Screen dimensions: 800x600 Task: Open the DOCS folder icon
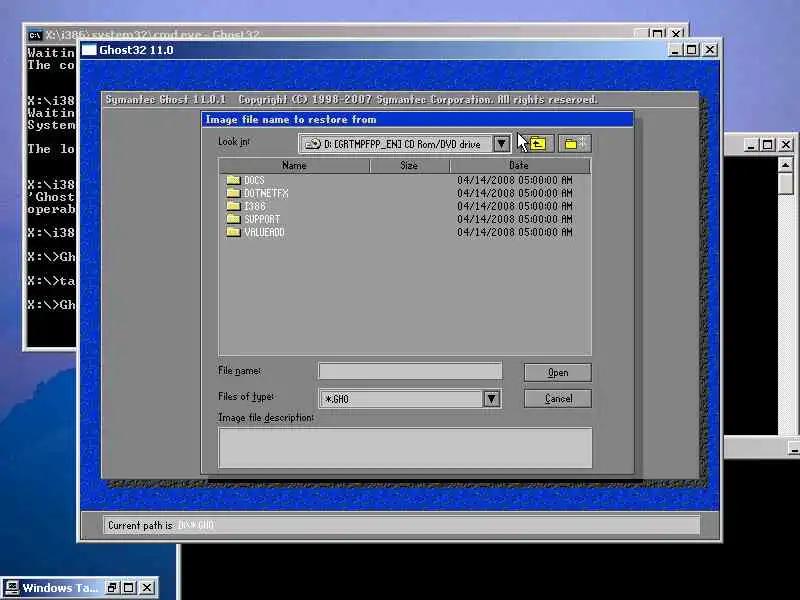click(x=233, y=180)
